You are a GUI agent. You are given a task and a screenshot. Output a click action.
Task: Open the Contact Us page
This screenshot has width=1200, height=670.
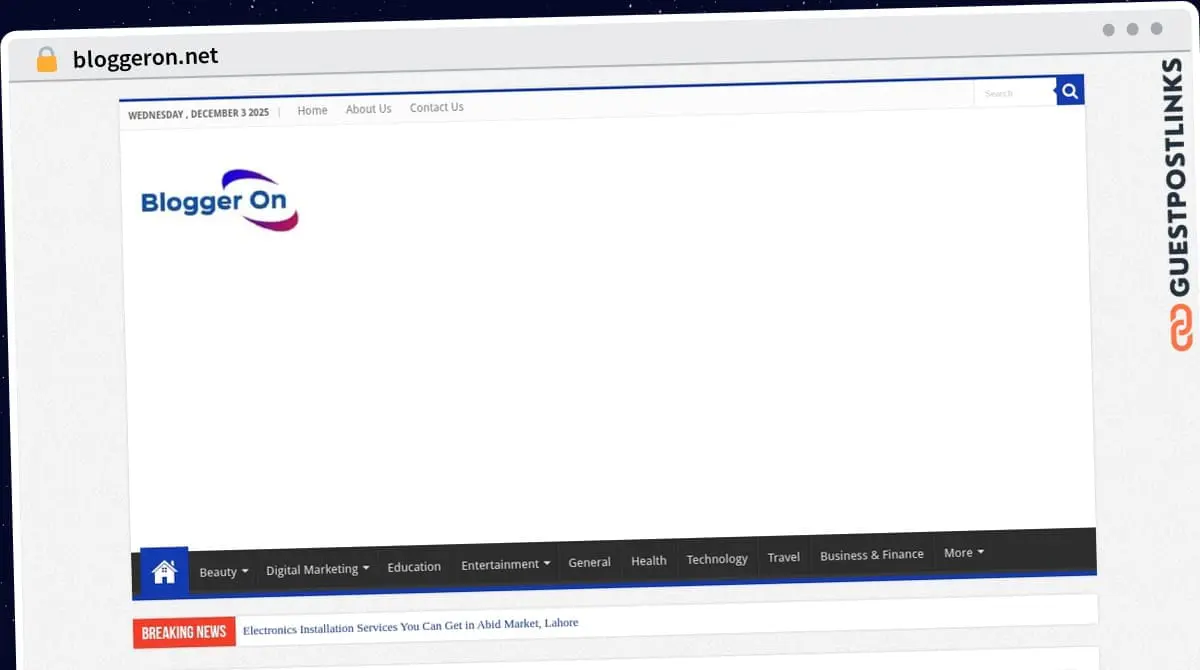(x=436, y=107)
